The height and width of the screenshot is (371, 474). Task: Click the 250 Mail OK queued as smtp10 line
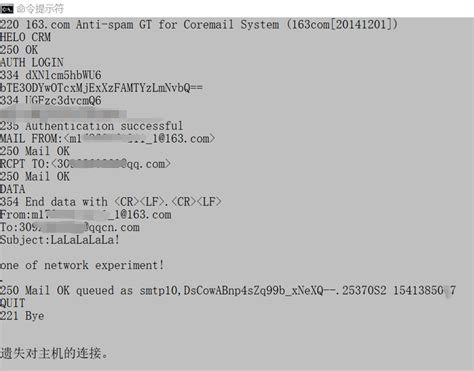coord(228,290)
